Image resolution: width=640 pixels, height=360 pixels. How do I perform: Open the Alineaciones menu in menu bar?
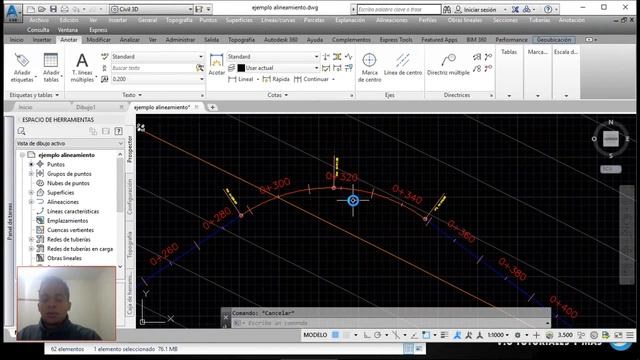392,20
